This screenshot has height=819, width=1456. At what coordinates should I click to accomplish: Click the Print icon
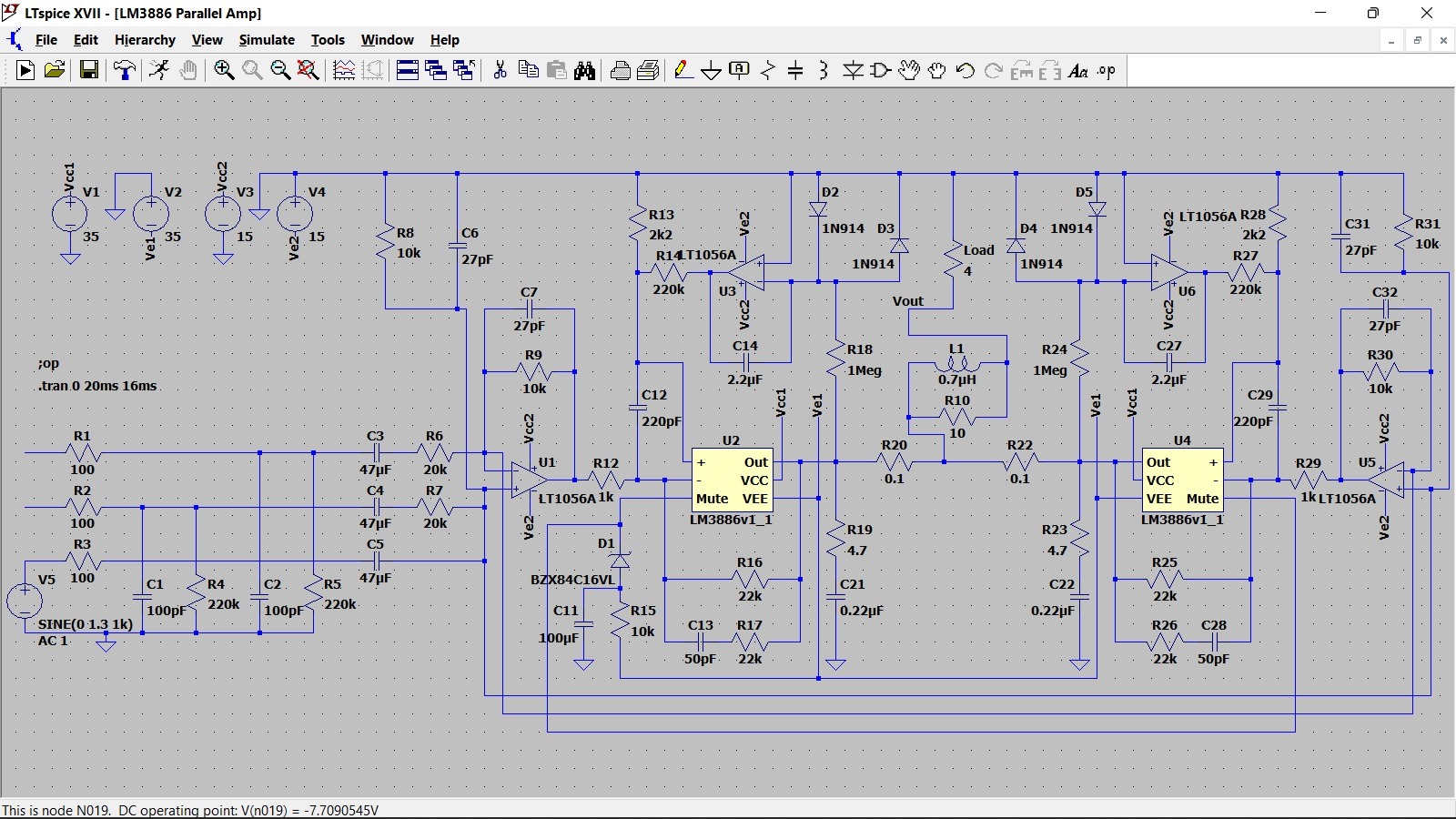click(x=648, y=70)
